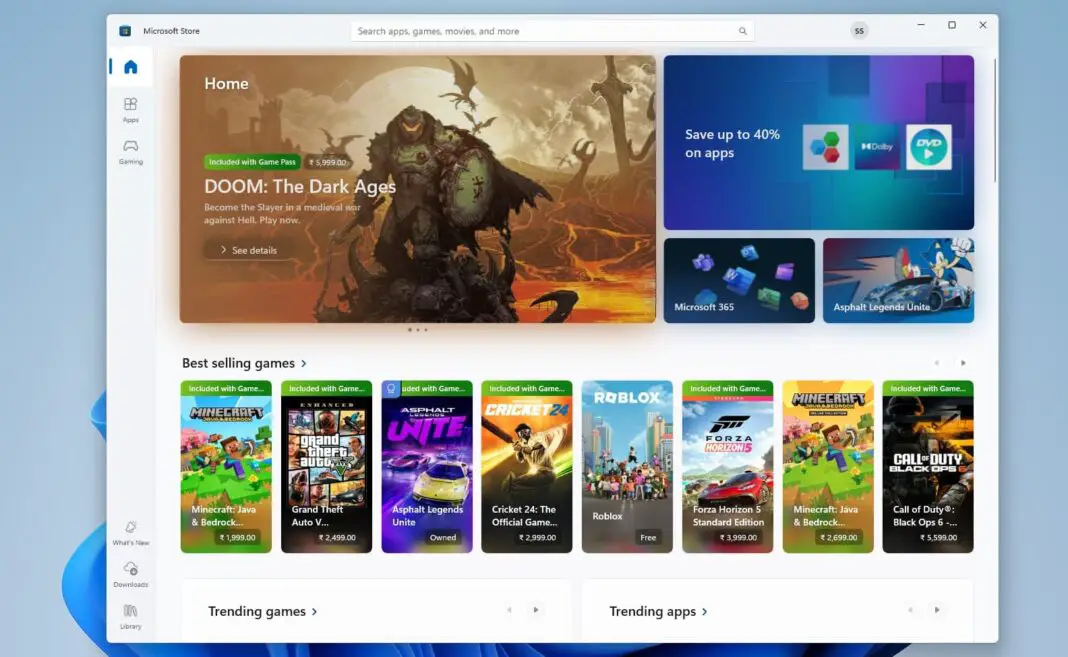Open the SS account profile

858,31
